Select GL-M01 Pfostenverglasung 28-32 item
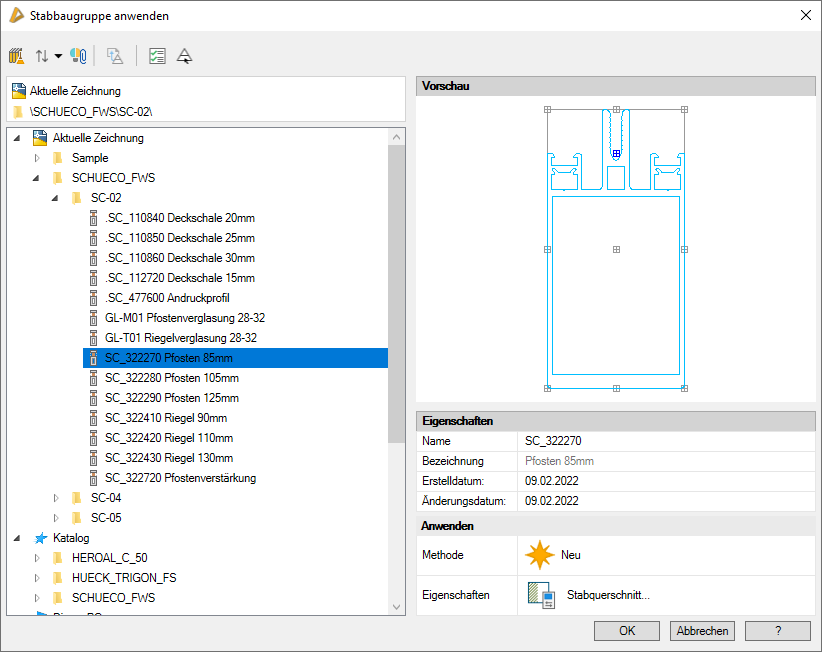This screenshot has width=822, height=652. tap(184, 318)
